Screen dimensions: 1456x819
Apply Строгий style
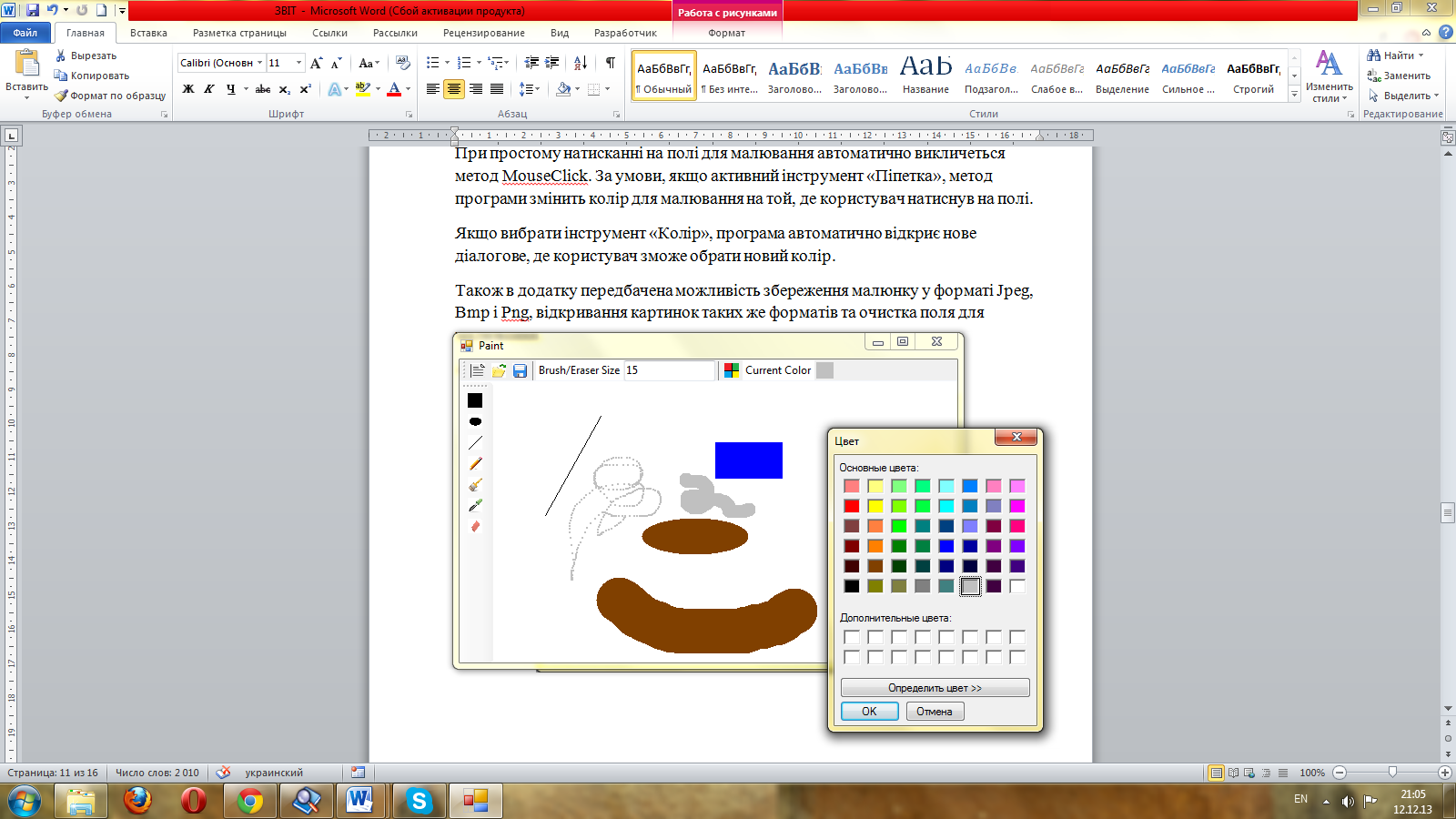[1253, 76]
